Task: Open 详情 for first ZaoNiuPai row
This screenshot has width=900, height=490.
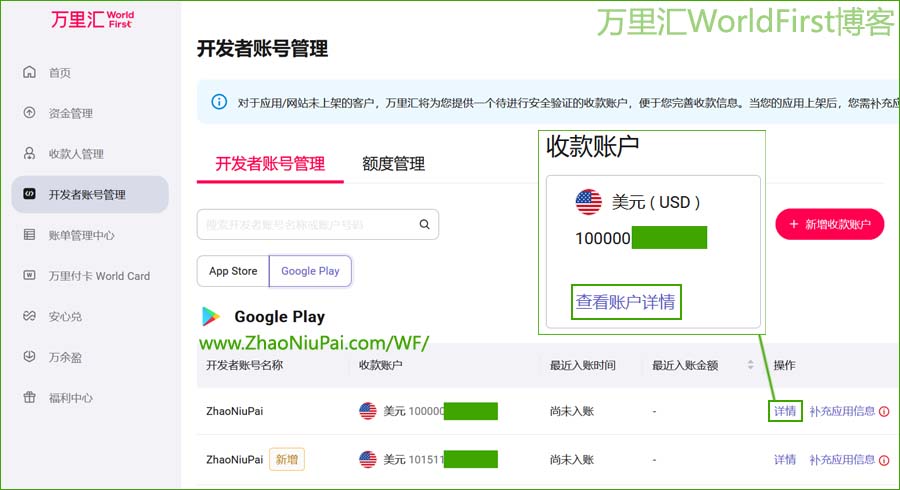Action: coord(785,411)
